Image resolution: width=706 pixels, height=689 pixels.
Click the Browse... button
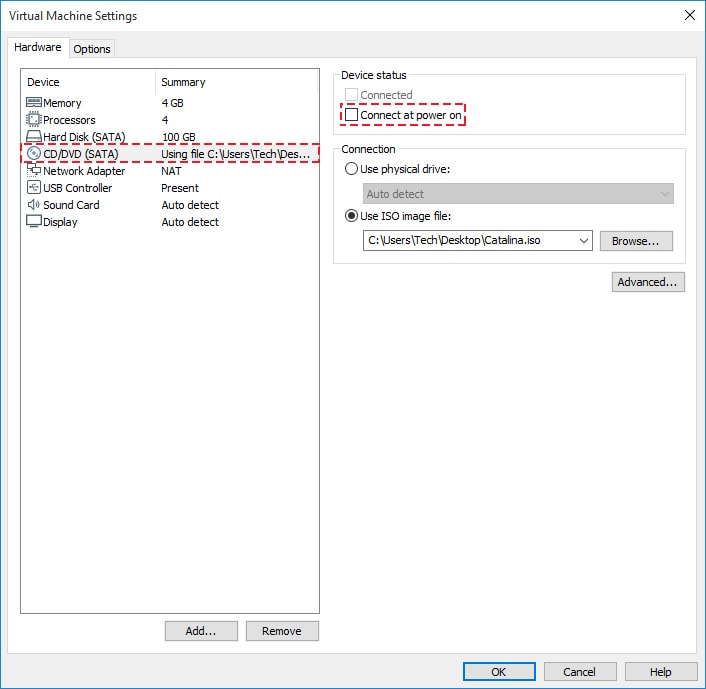tap(636, 241)
